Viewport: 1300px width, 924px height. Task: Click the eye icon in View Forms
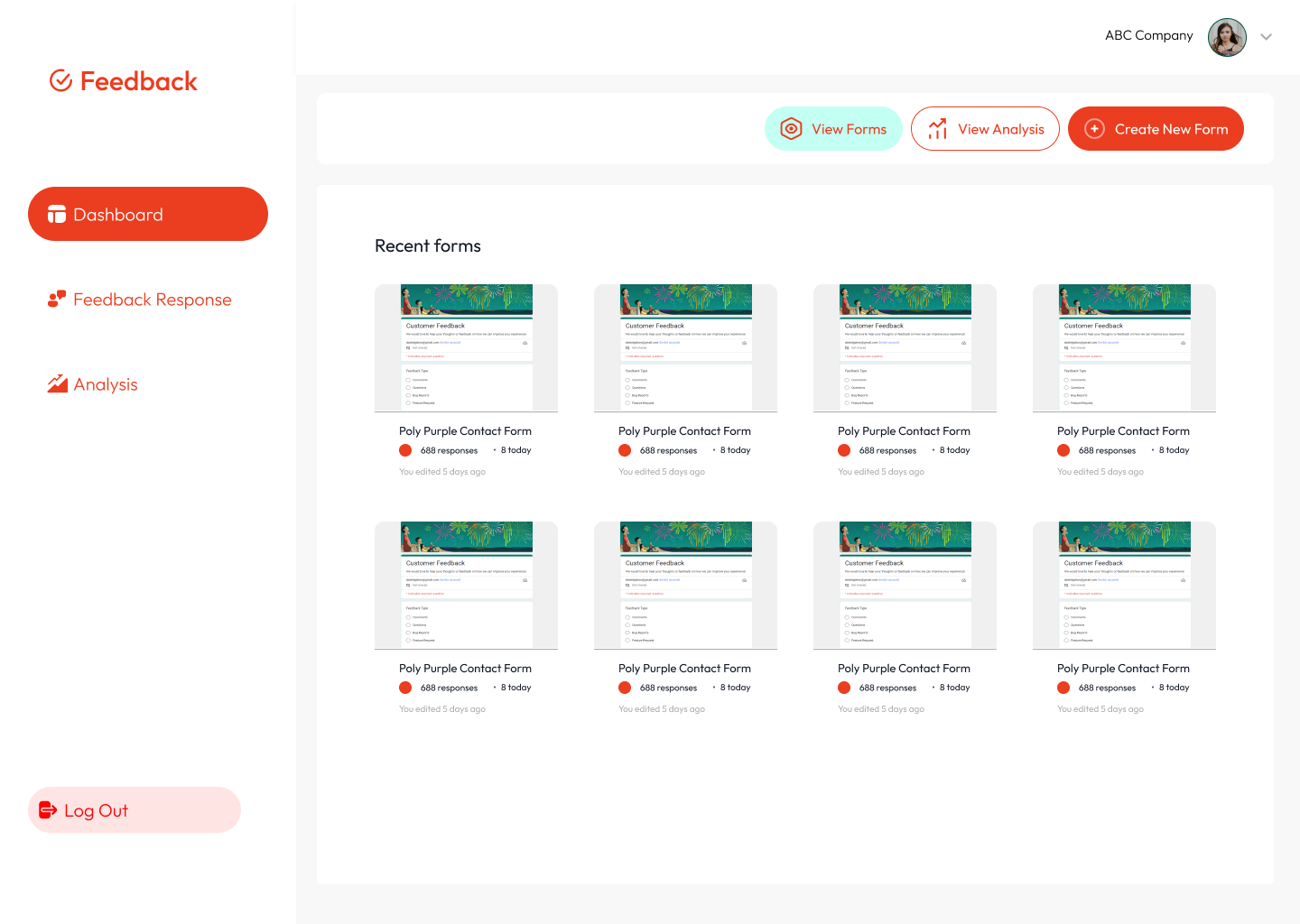(x=792, y=129)
